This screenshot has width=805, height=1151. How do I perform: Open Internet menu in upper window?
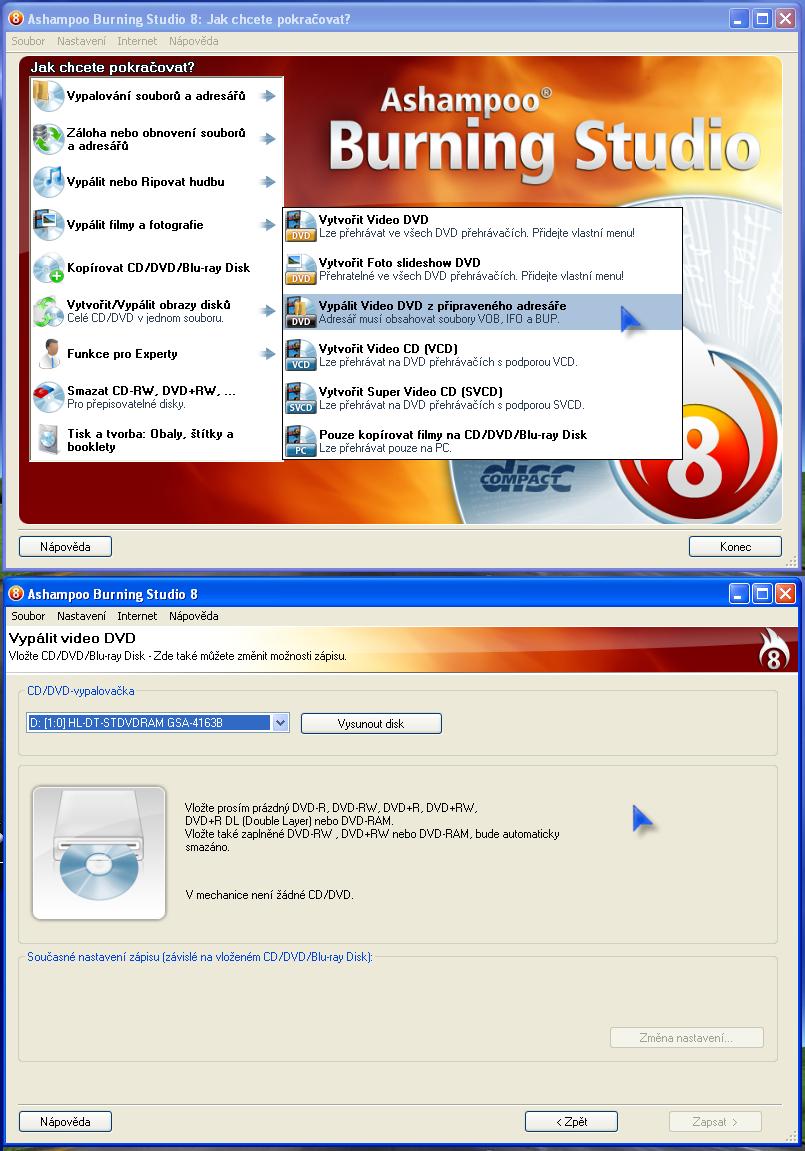137,41
